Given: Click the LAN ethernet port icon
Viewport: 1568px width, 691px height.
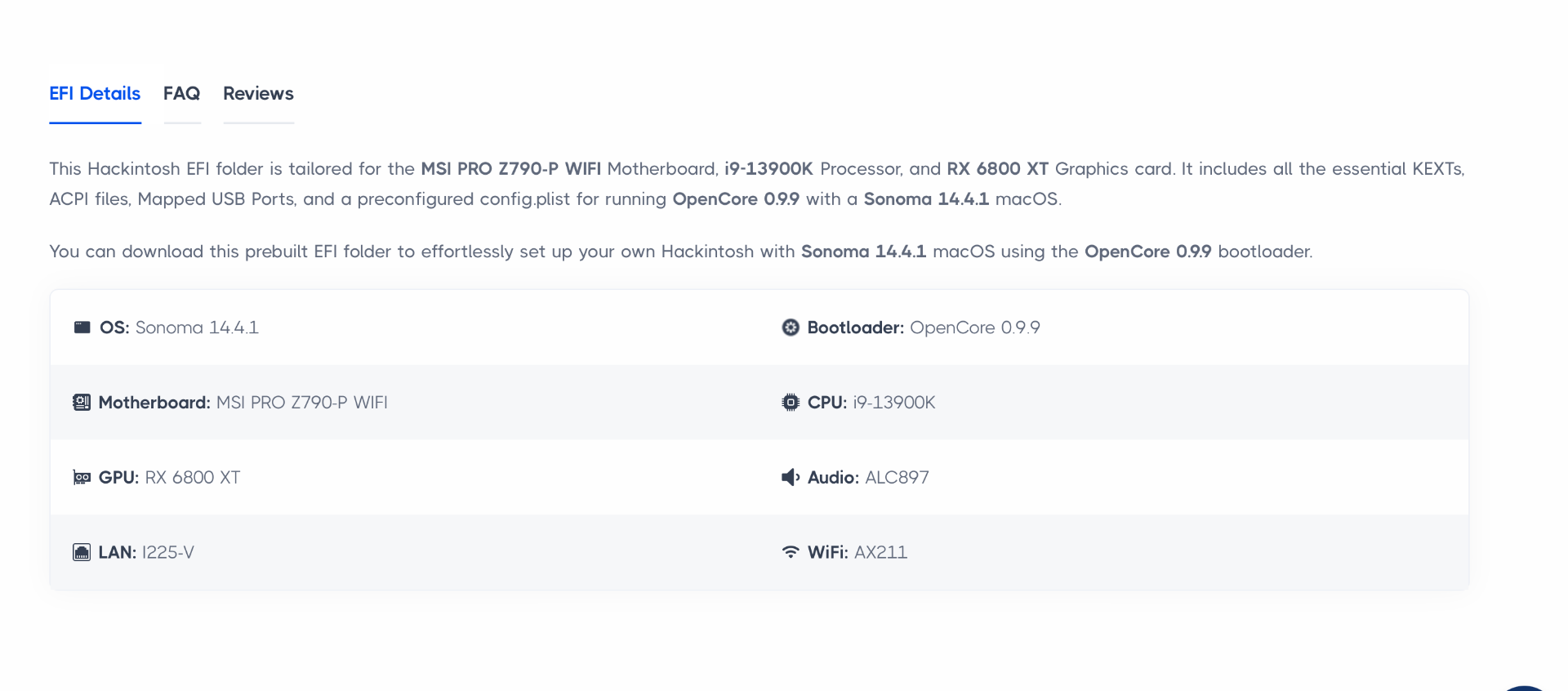Looking at the screenshot, I should coord(82,553).
